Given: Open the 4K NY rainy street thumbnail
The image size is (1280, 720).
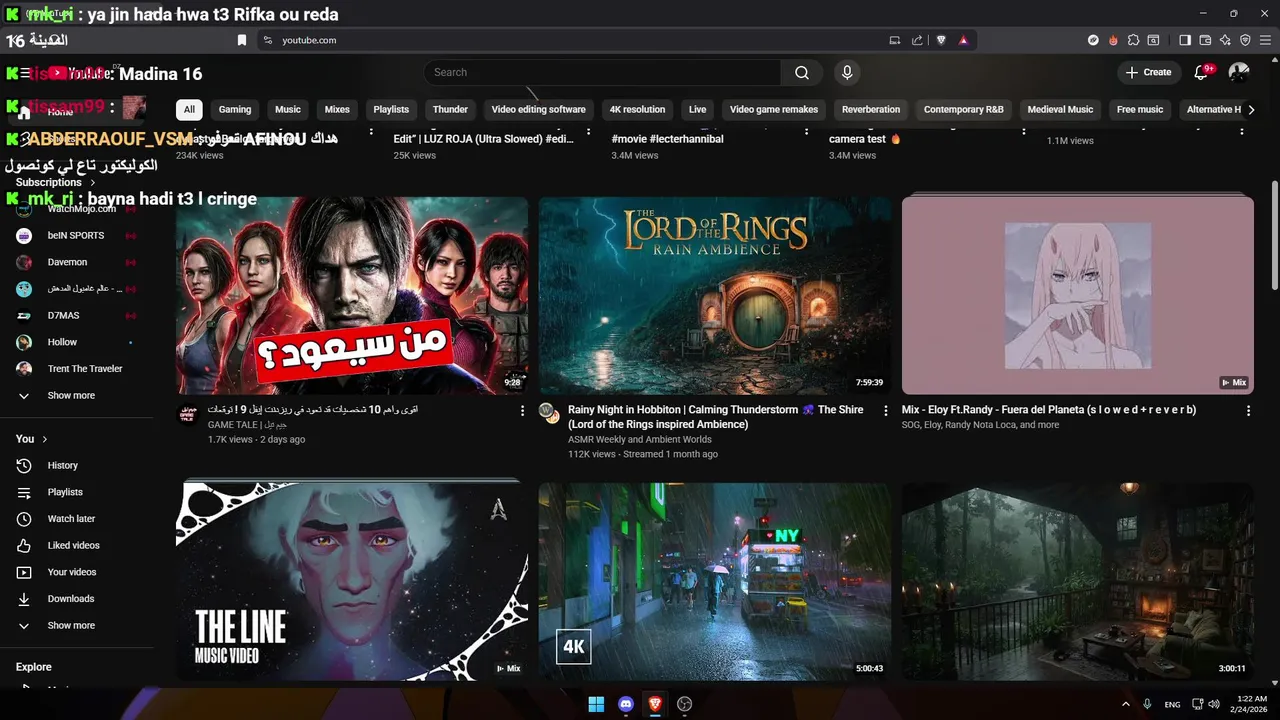Looking at the screenshot, I should pos(715,580).
